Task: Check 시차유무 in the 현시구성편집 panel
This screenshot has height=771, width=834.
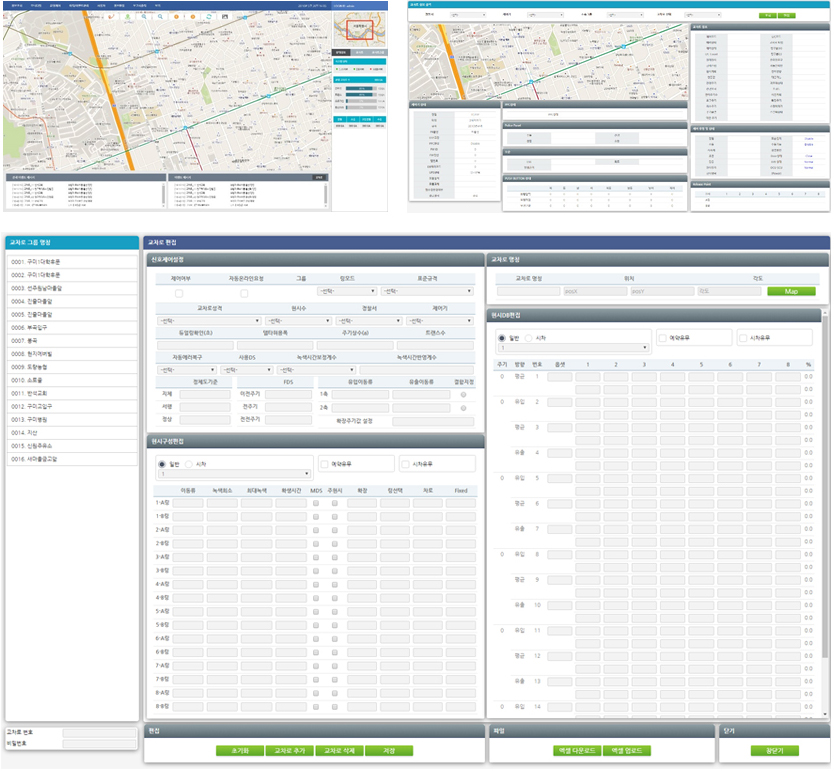Action: point(406,464)
